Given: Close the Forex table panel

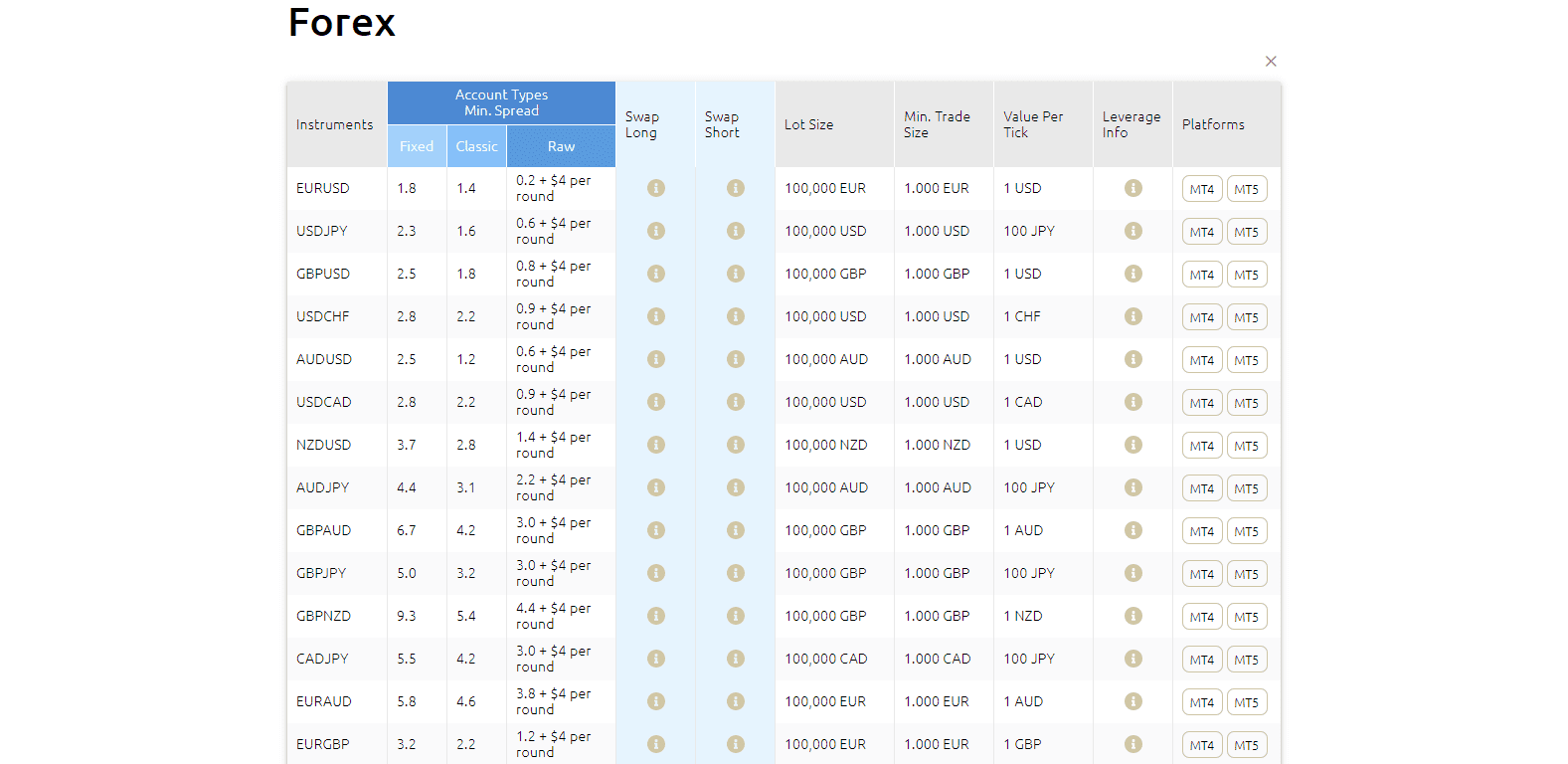Looking at the screenshot, I should click(1271, 62).
